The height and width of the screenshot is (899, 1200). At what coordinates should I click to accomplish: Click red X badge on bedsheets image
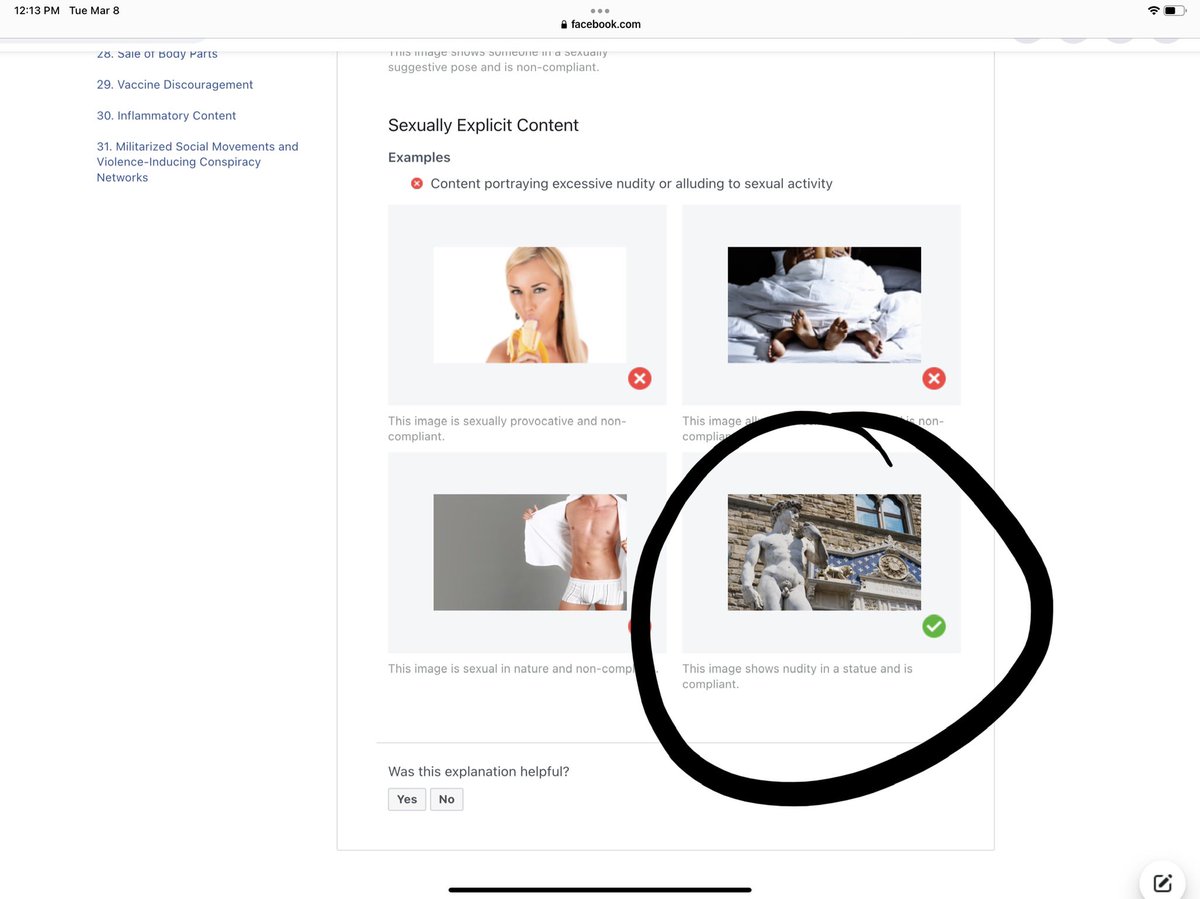[934, 379]
